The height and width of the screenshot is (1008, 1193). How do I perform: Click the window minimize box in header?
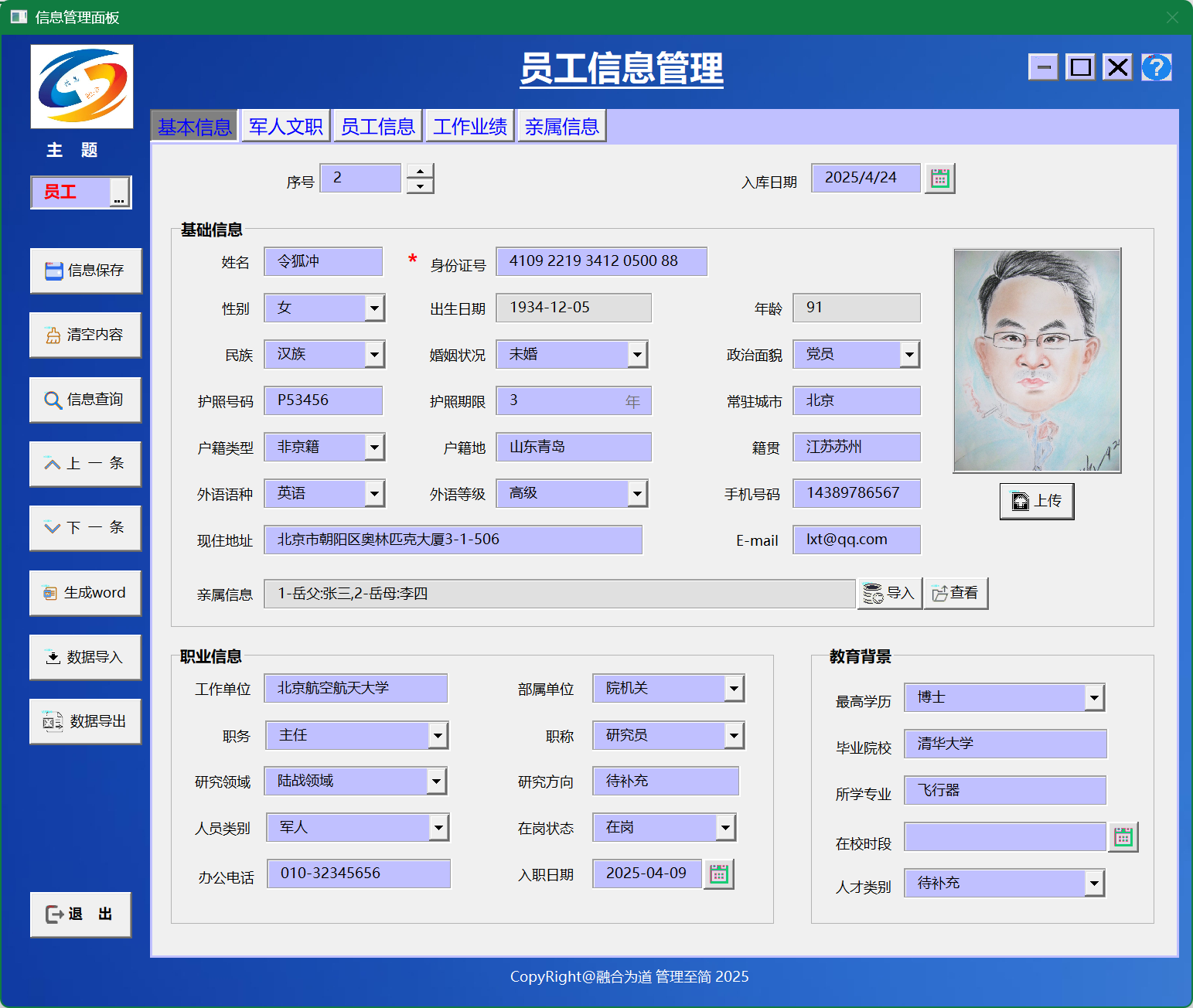[x=1044, y=67]
